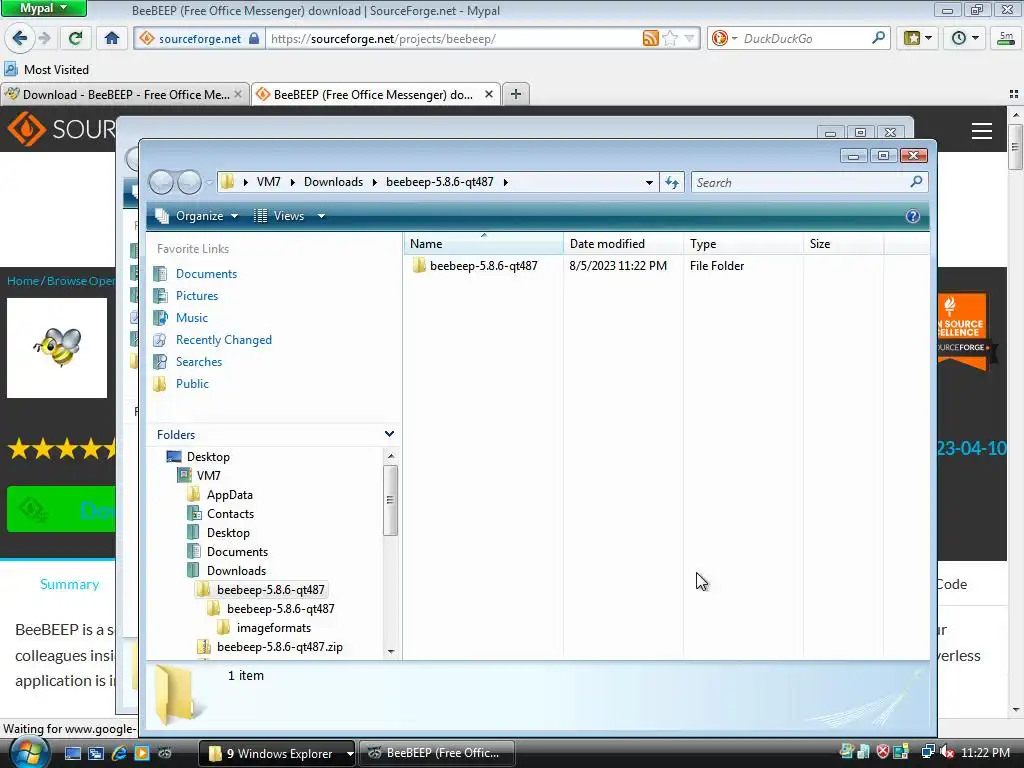Bookmark page with the star icon
Viewport: 1024px width, 768px height.
click(670, 39)
